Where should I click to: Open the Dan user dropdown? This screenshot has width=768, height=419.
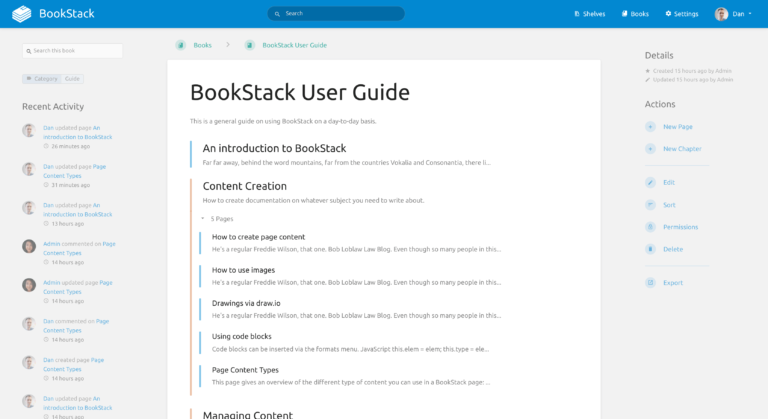(x=733, y=14)
